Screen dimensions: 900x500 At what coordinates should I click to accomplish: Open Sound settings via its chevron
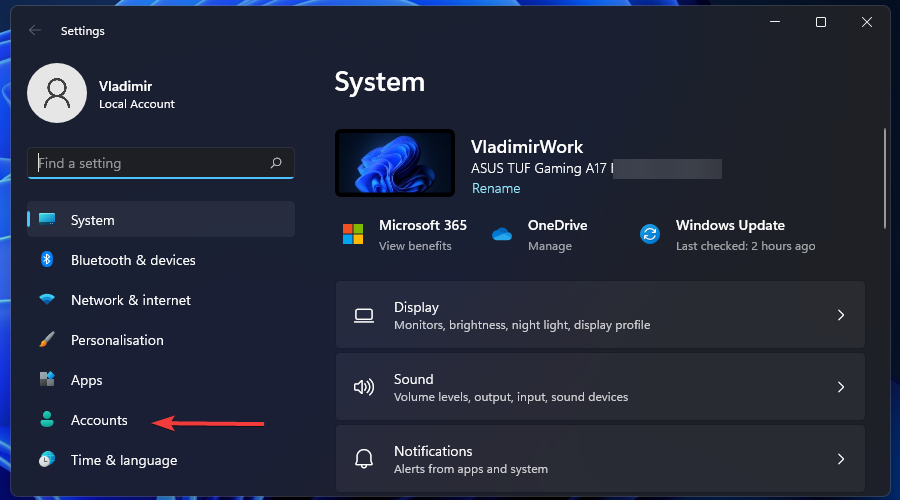(841, 387)
